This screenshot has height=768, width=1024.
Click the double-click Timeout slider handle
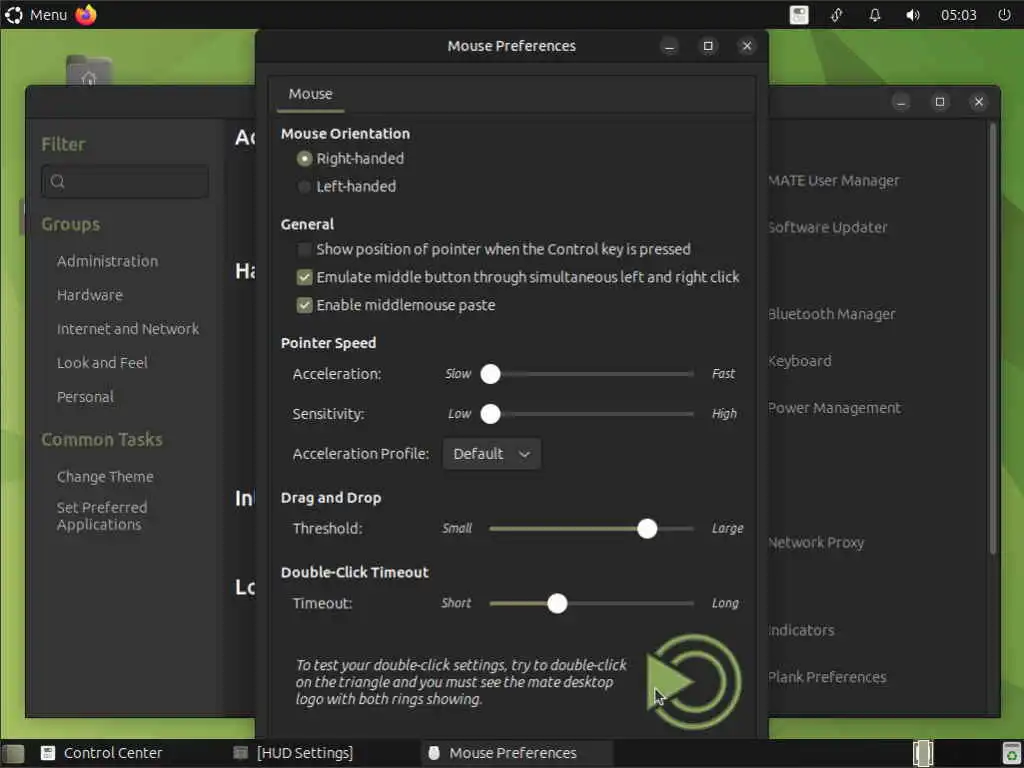click(557, 603)
